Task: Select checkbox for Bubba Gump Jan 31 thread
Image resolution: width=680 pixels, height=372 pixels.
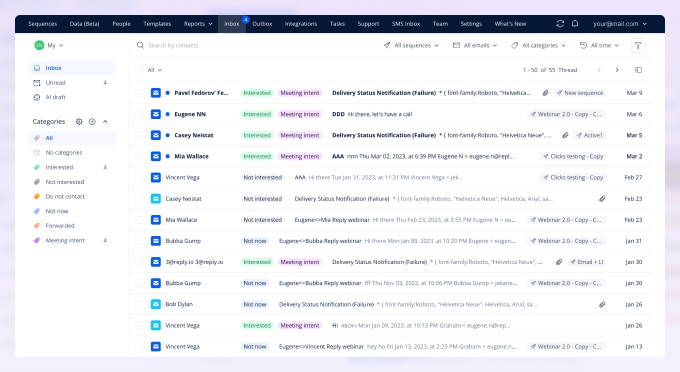Action: (139, 241)
